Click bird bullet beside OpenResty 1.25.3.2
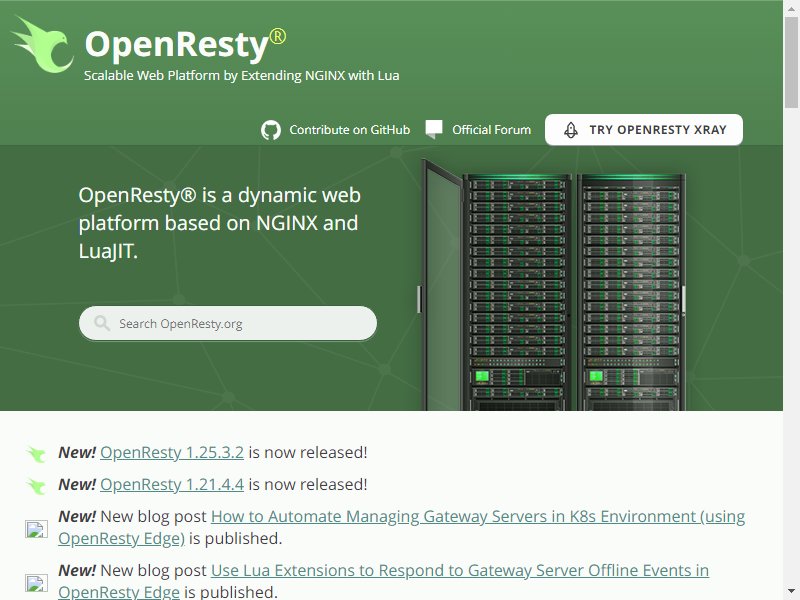 36,454
